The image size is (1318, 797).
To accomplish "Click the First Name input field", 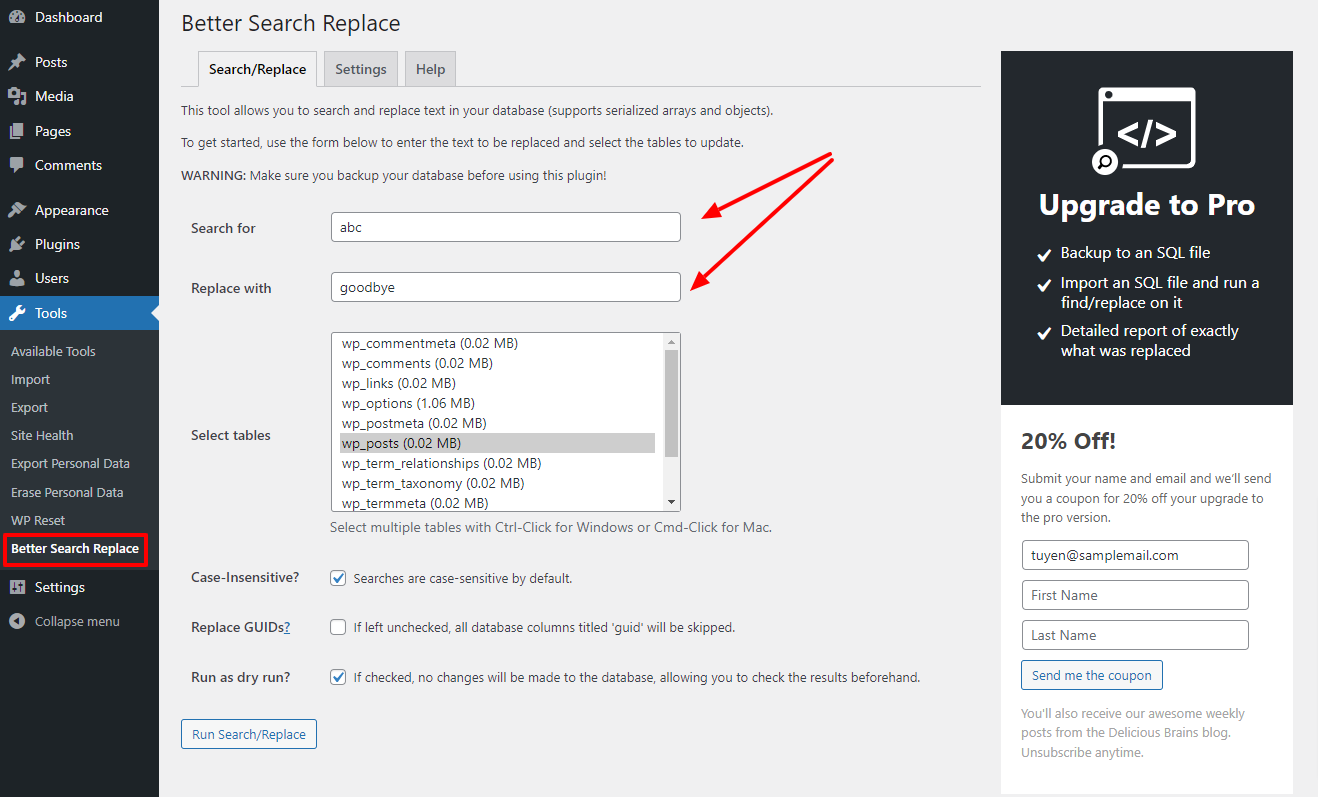I will click(x=1135, y=595).
